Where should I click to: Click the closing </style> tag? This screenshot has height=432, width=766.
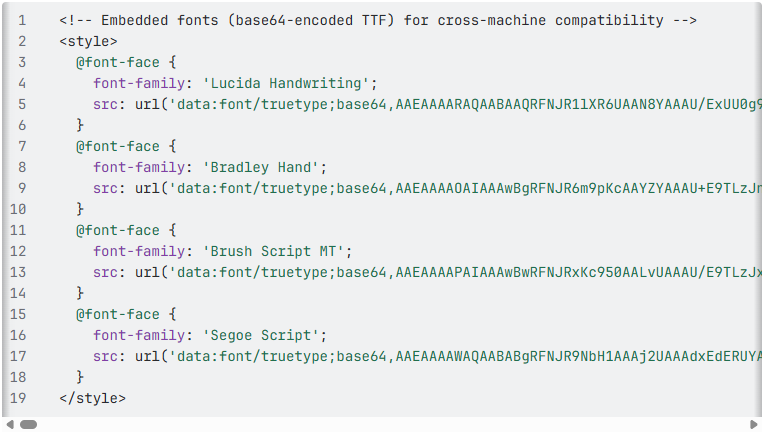[92, 398]
